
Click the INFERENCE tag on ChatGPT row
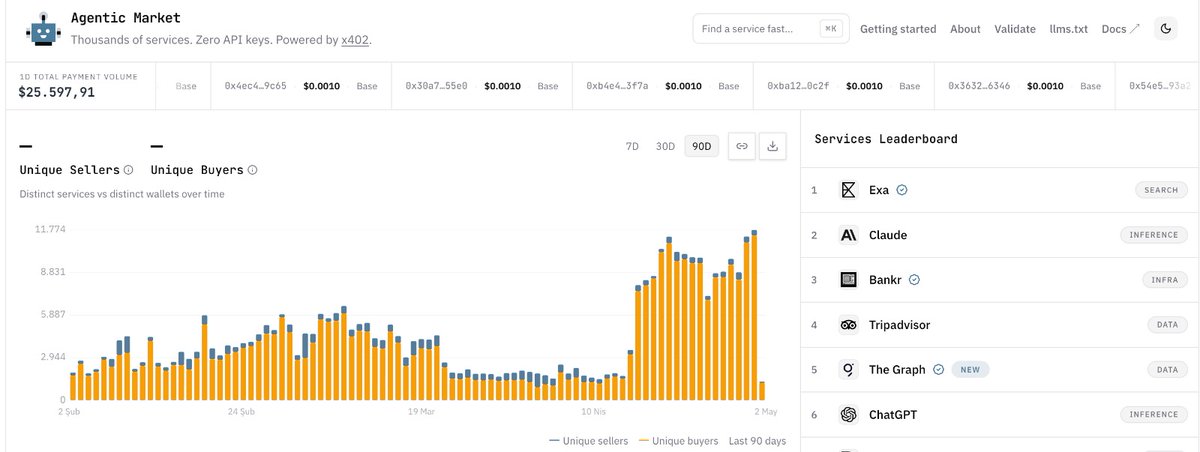click(1153, 414)
